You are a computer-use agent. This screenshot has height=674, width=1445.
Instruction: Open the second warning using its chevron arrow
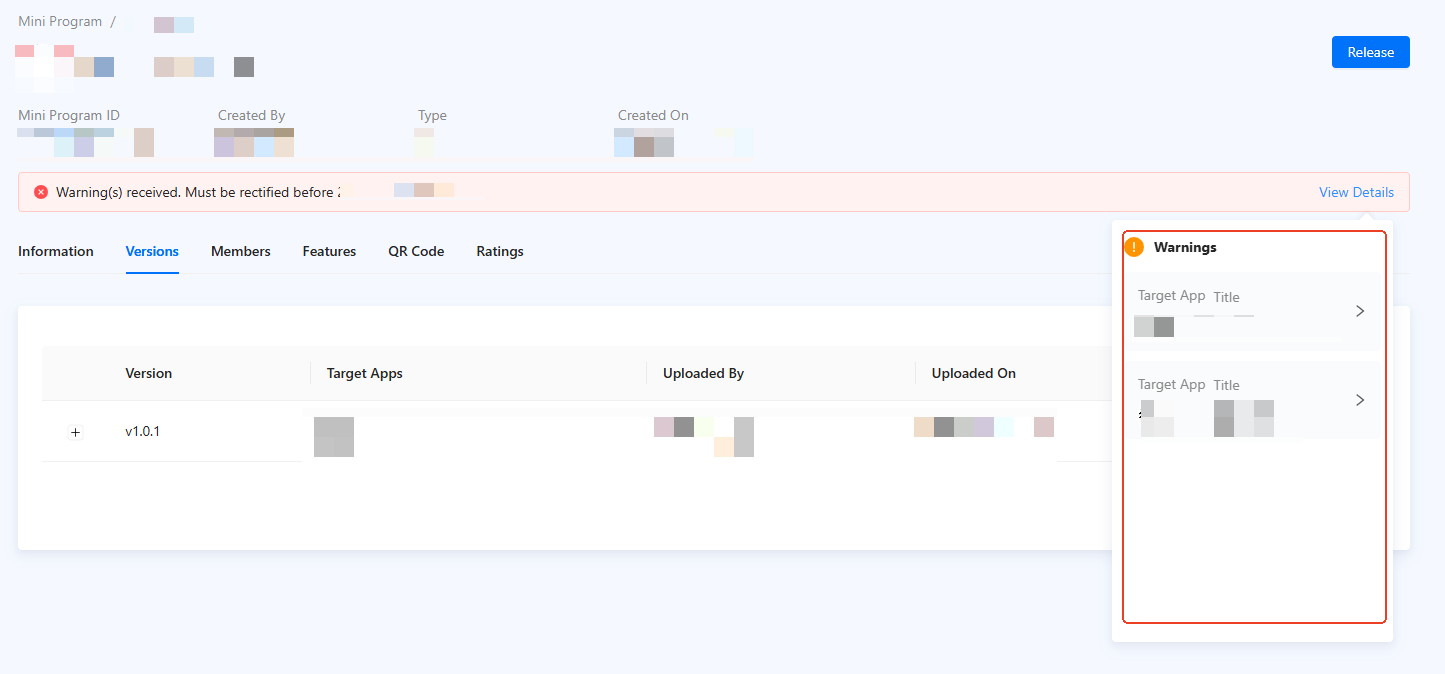coord(1359,400)
